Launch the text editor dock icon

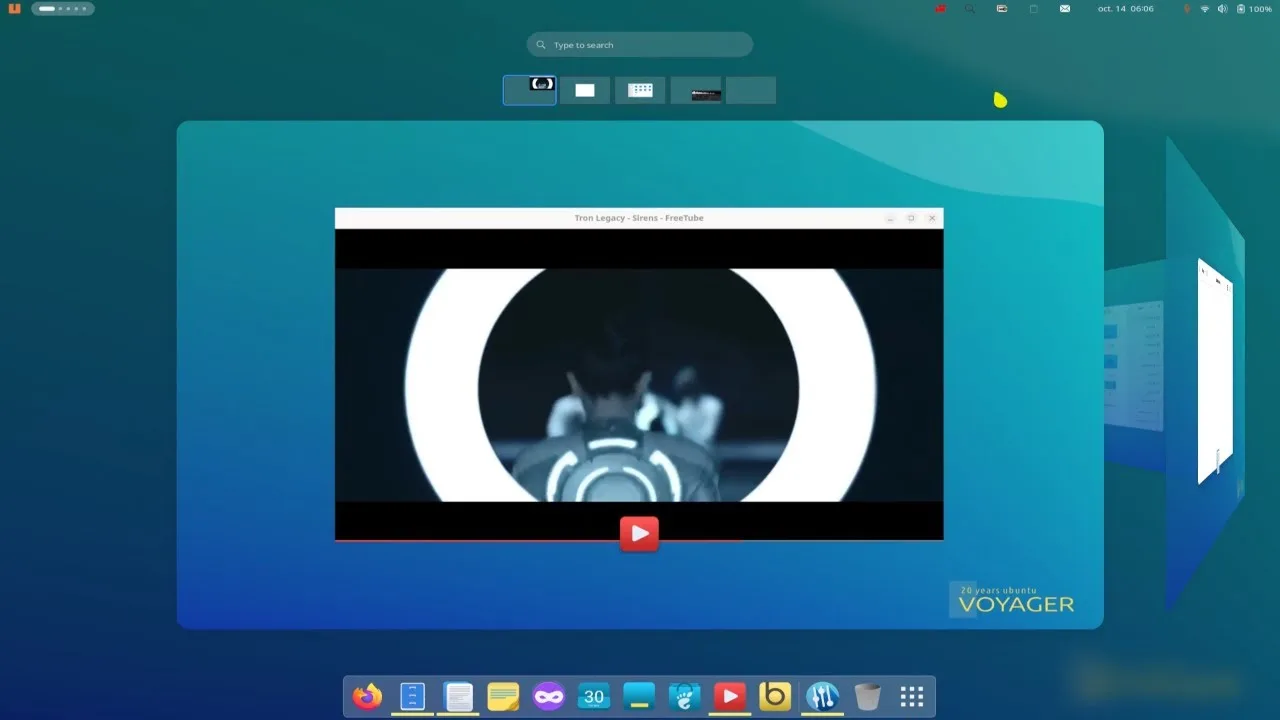pos(458,696)
